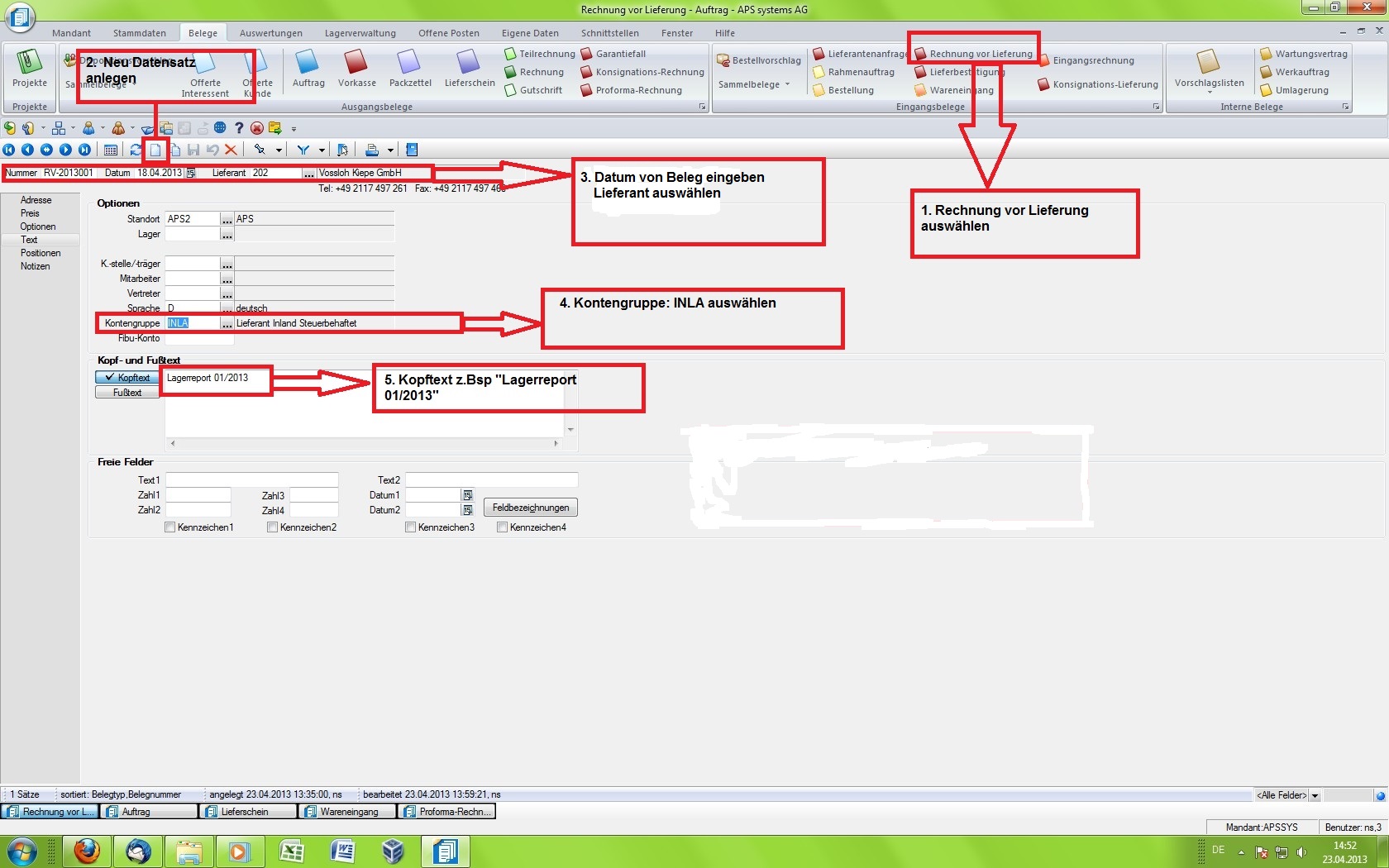1389x868 pixels.
Task: Click the help question mark icon
Action: 239,128
